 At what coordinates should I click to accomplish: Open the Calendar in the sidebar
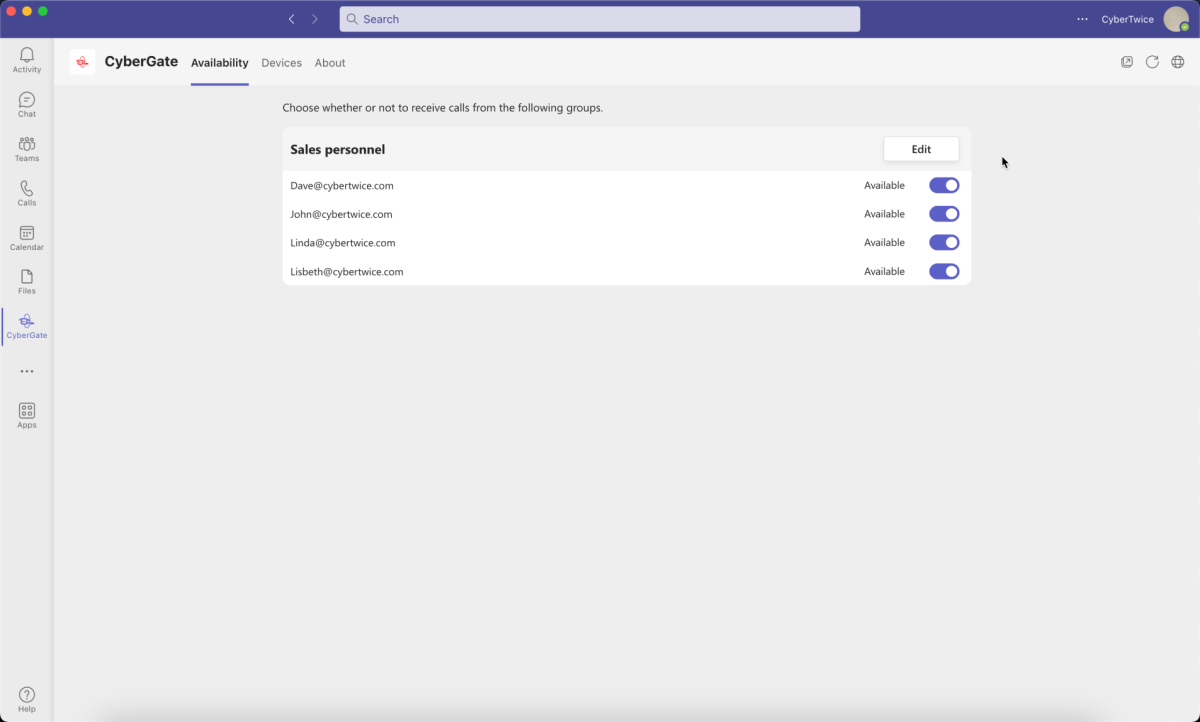click(x=27, y=238)
